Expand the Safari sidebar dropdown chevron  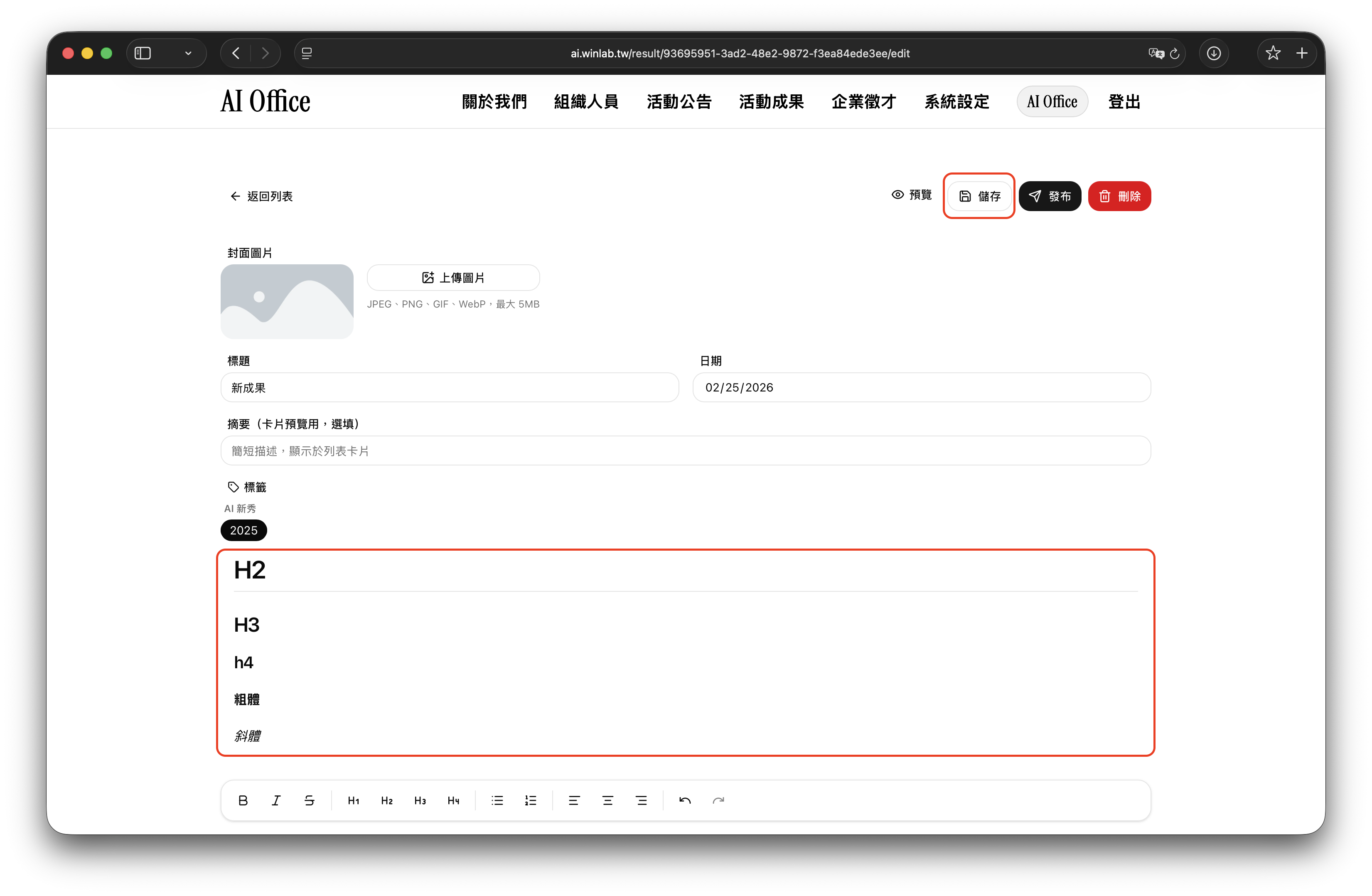click(x=188, y=53)
